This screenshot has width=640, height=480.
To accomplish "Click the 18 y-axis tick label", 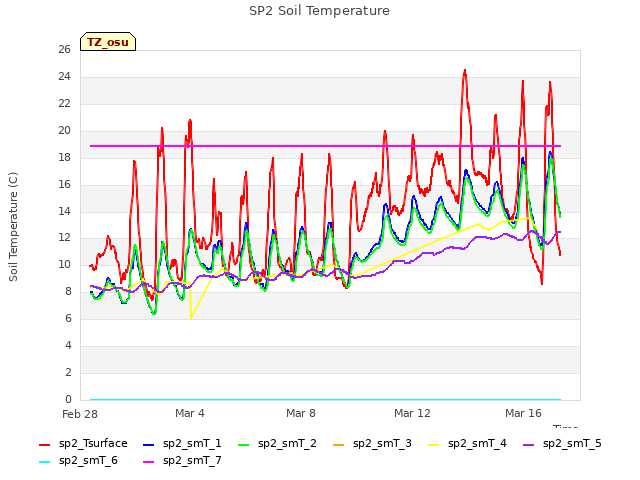I will [x=64, y=157].
